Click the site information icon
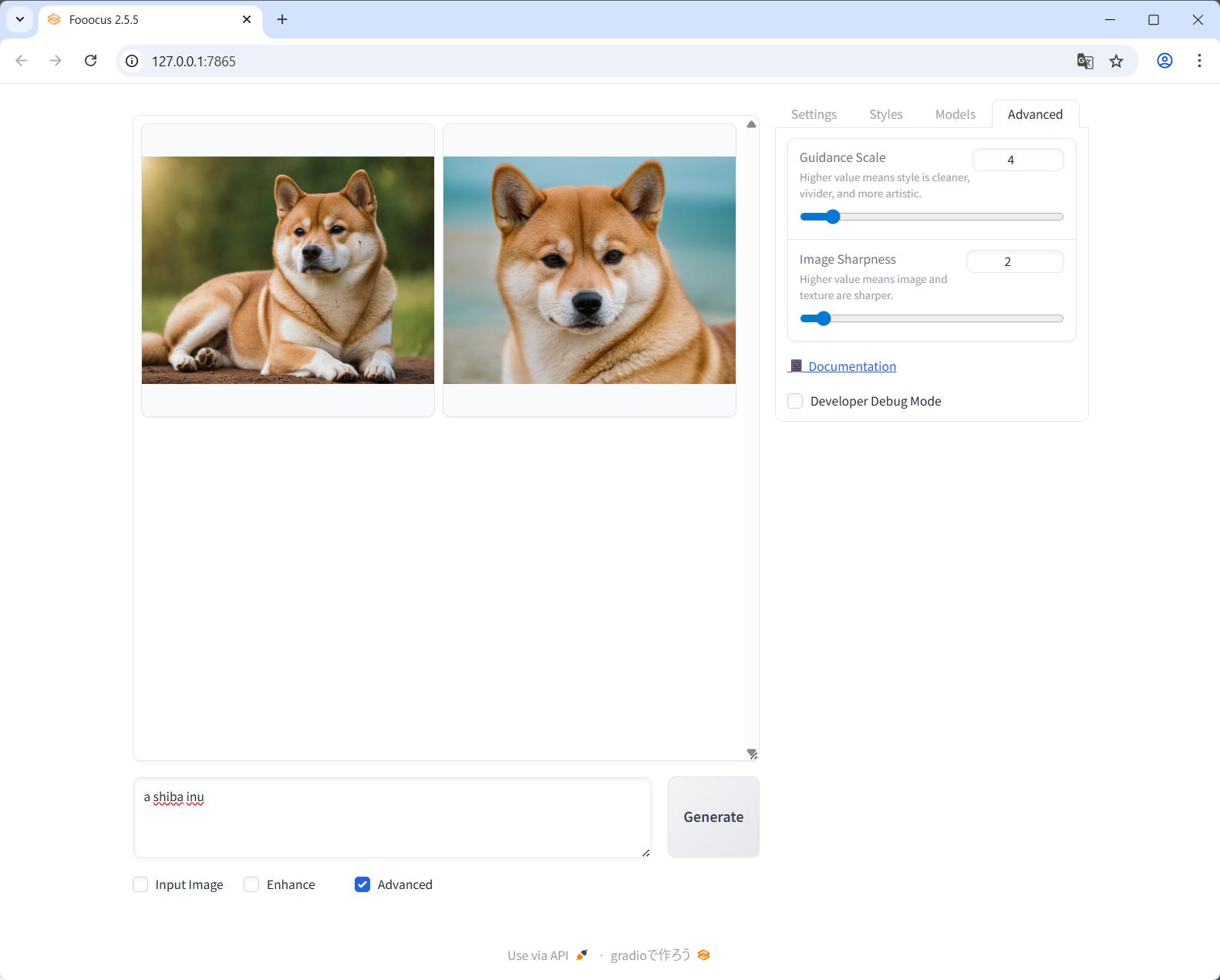The height and width of the screenshot is (980, 1220). point(133,61)
